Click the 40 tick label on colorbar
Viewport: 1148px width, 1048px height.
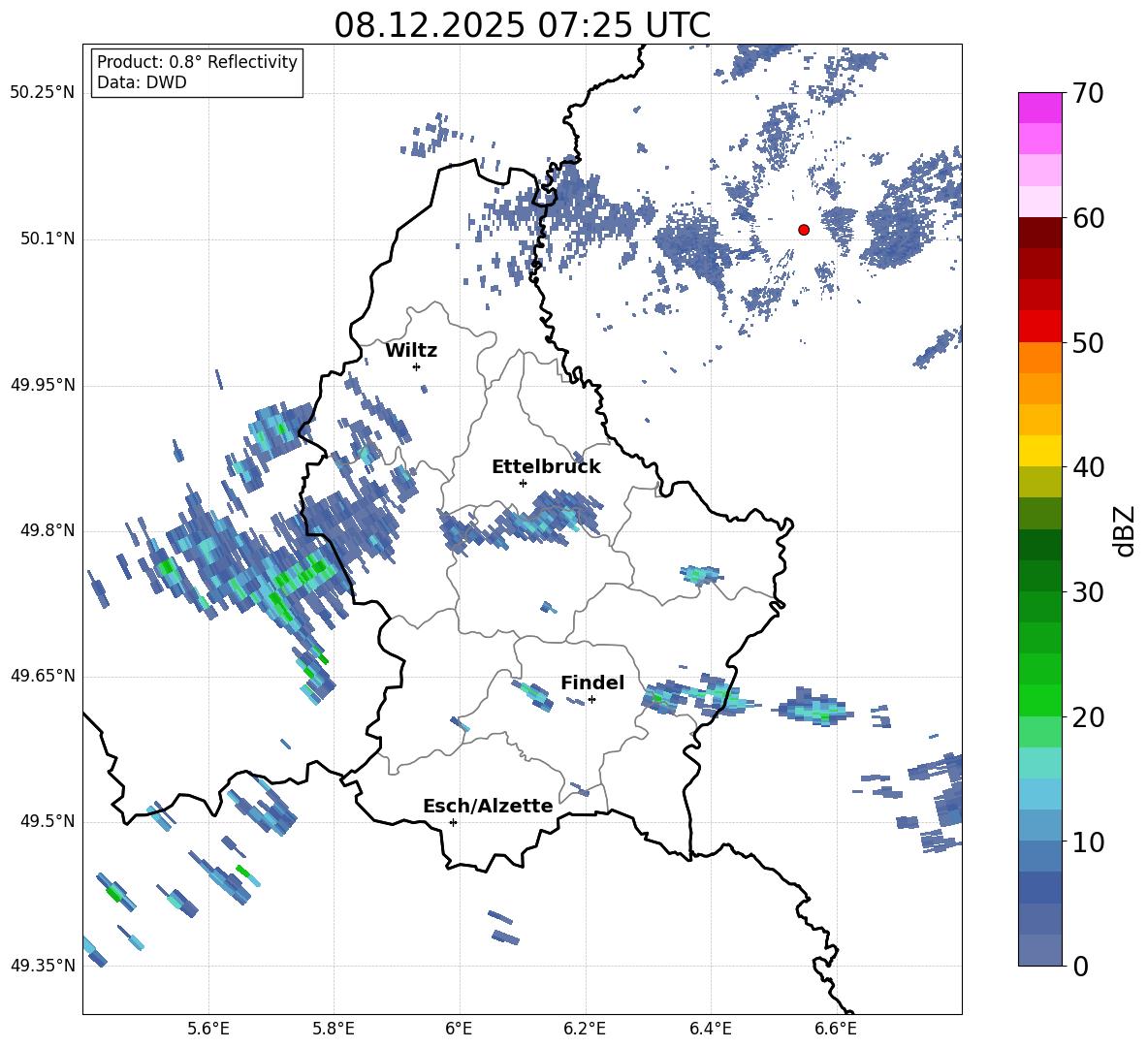(1088, 467)
